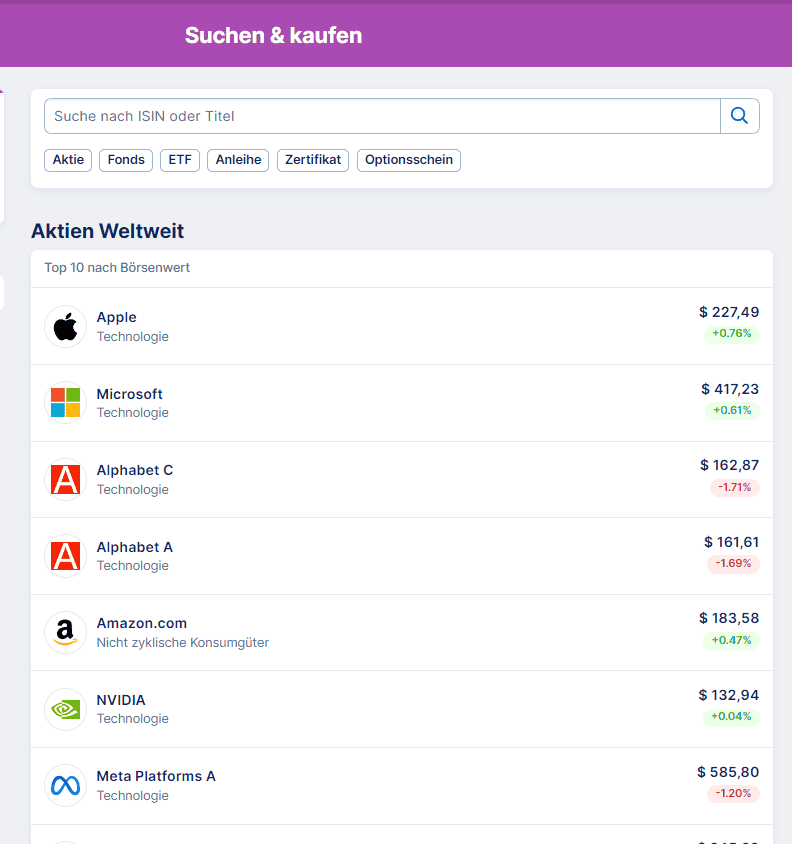
Task: Filter by Zertifikat
Action: (x=313, y=160)
